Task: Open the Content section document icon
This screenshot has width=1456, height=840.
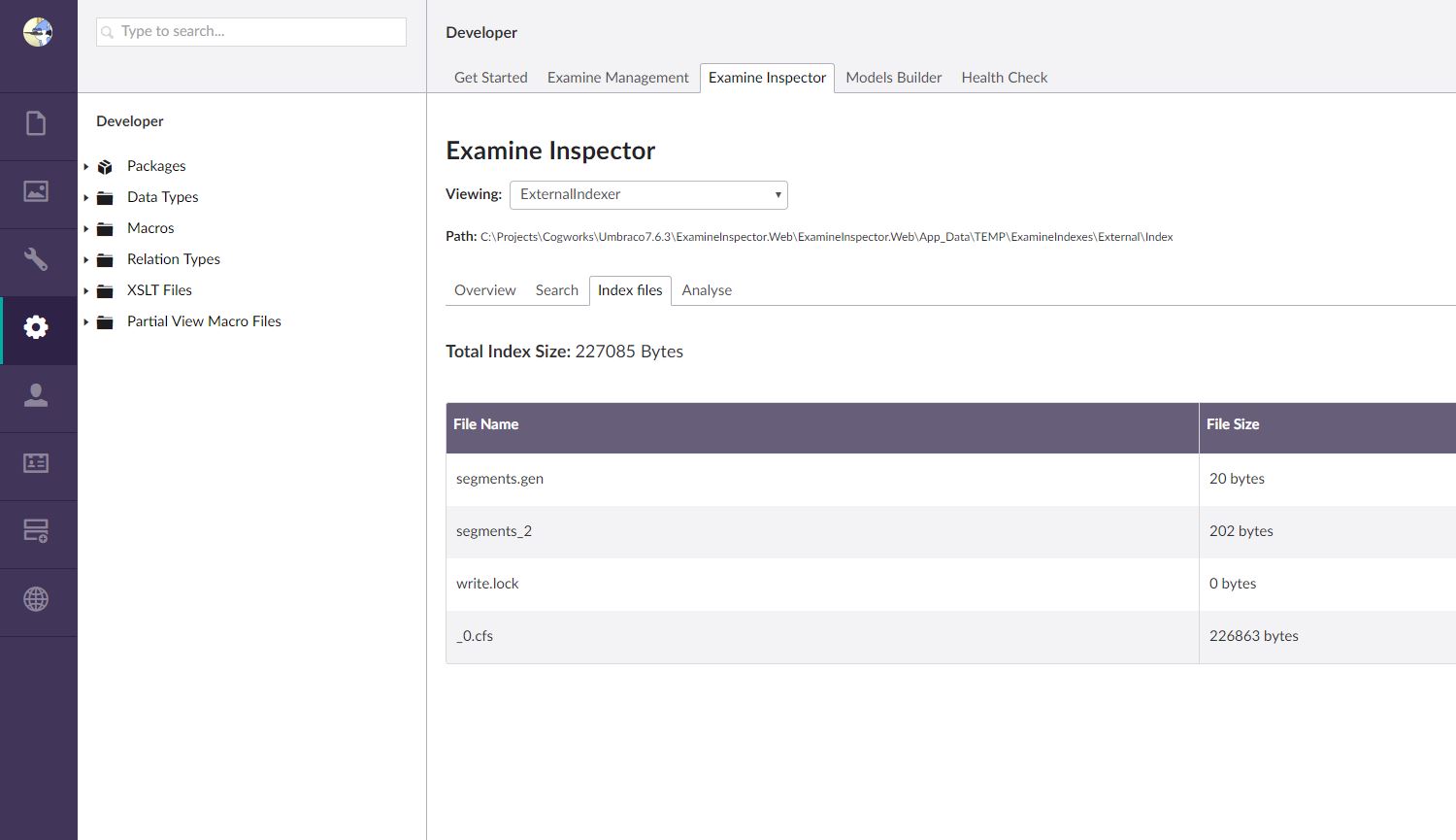Action: (x=36, y=123)
